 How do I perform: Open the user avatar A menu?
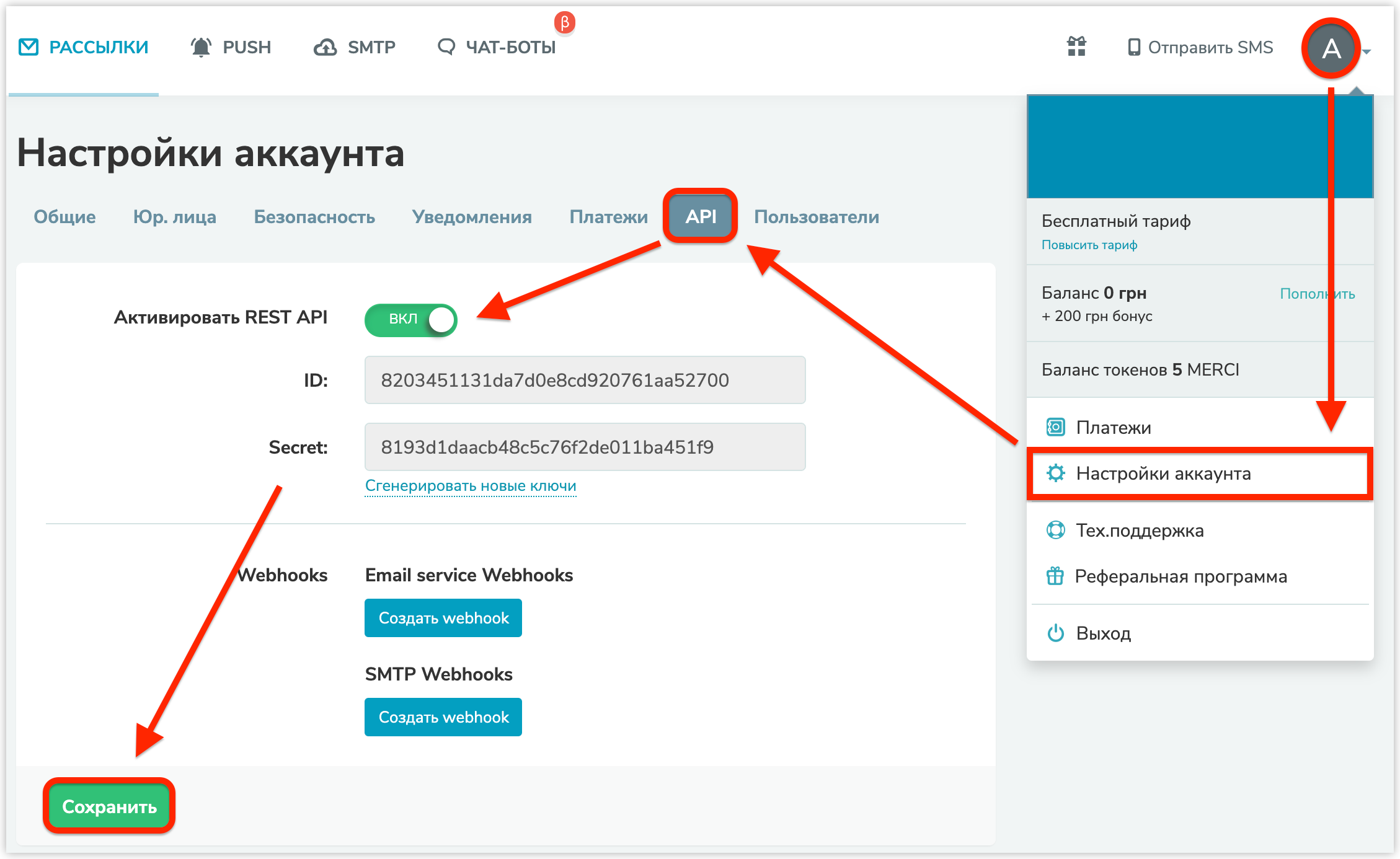pyautogui.click(x=1331, y=48)
